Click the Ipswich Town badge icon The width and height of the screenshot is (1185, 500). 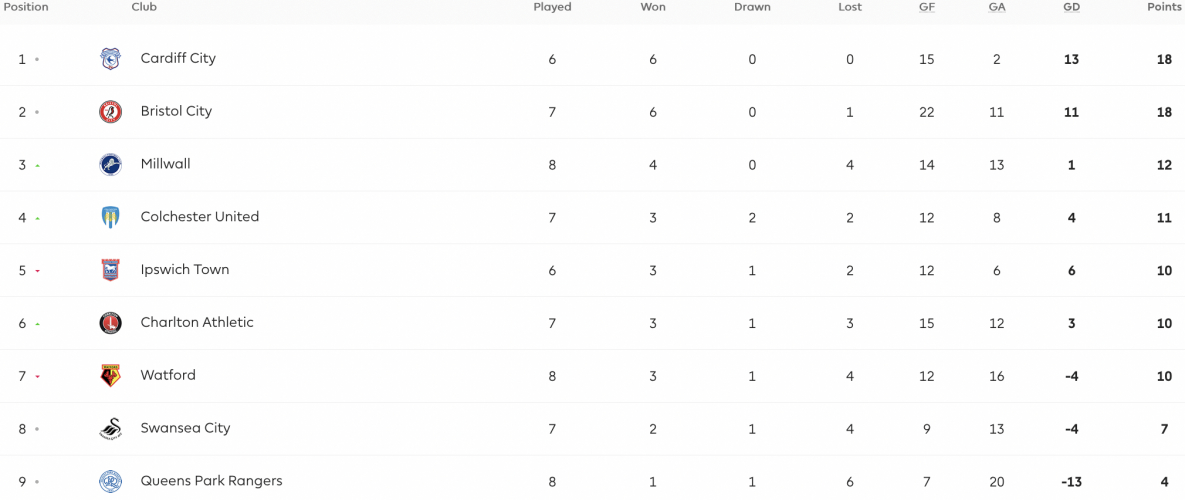(x=110, y=270)
